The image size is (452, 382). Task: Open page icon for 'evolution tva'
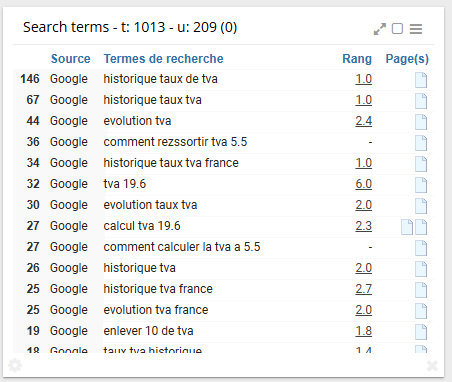tap(421, 122)
